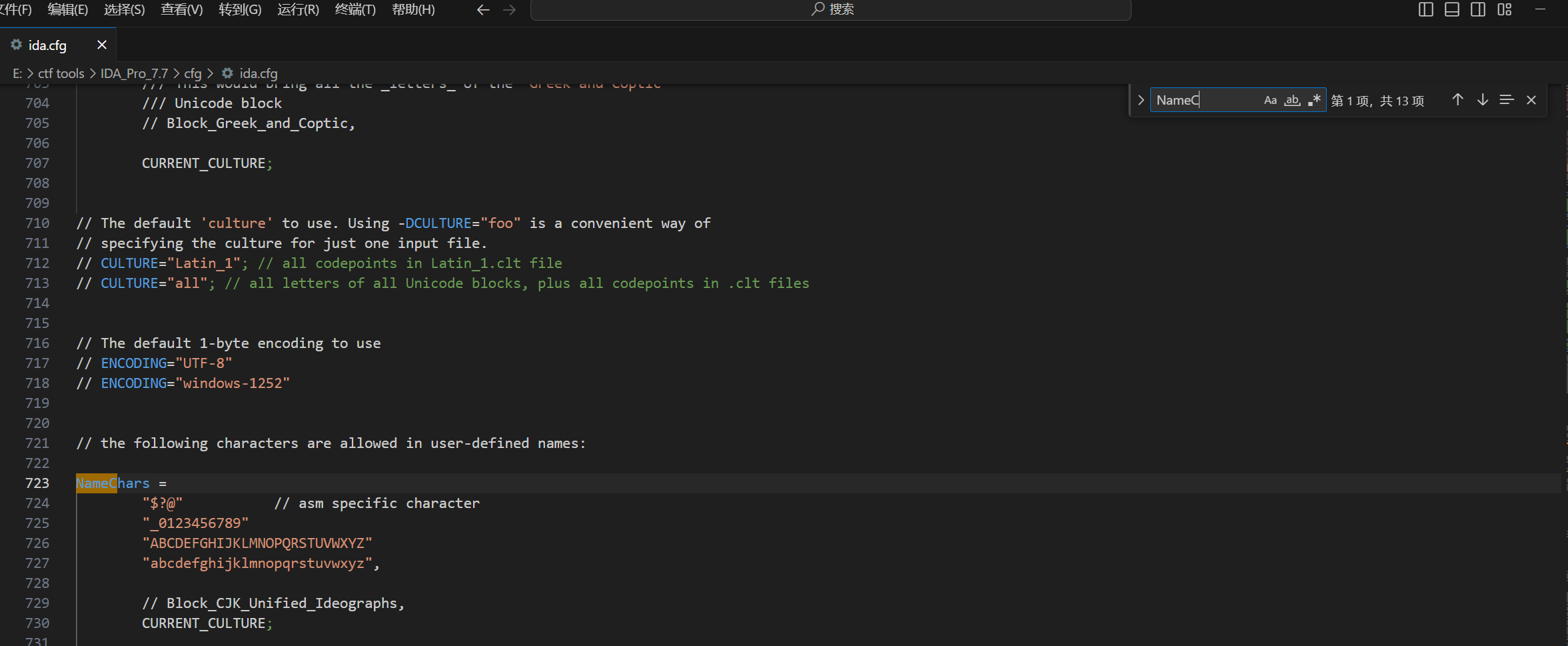Open the cfg breadcrumb folder
This screenshot has width=1568, height=646.
click(193, 73)
